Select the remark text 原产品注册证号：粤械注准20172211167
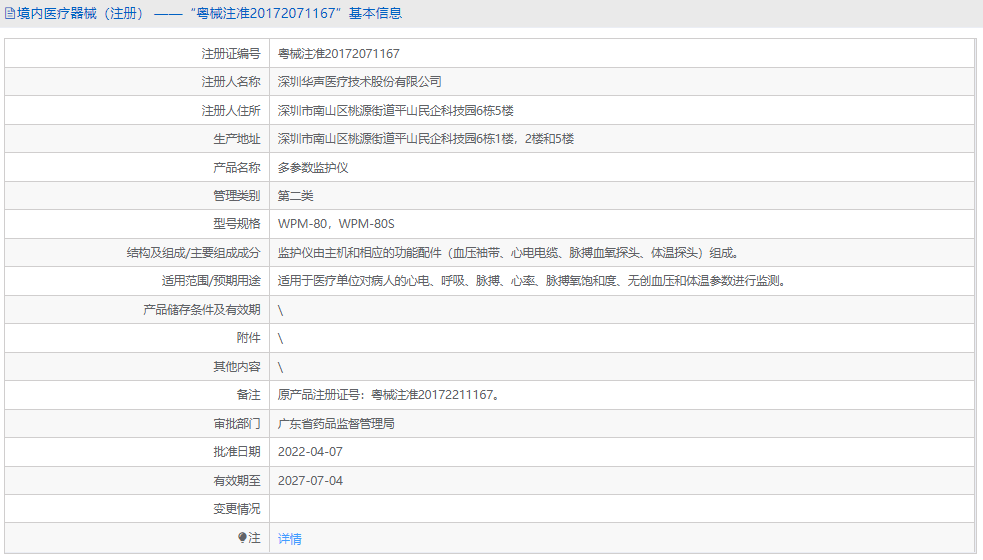 [389, 395]
